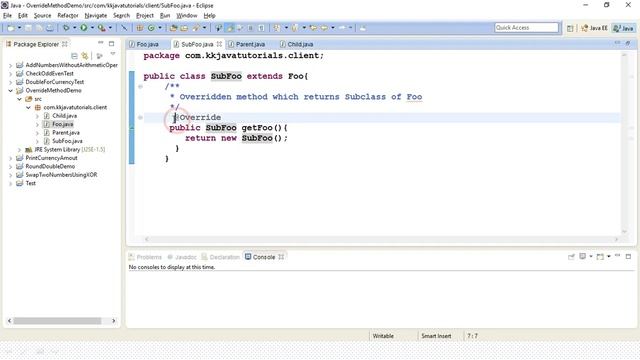Close the SubFoo.java editor tab
Viewport: 640px width, 360px height.
[x=219, y=44]
